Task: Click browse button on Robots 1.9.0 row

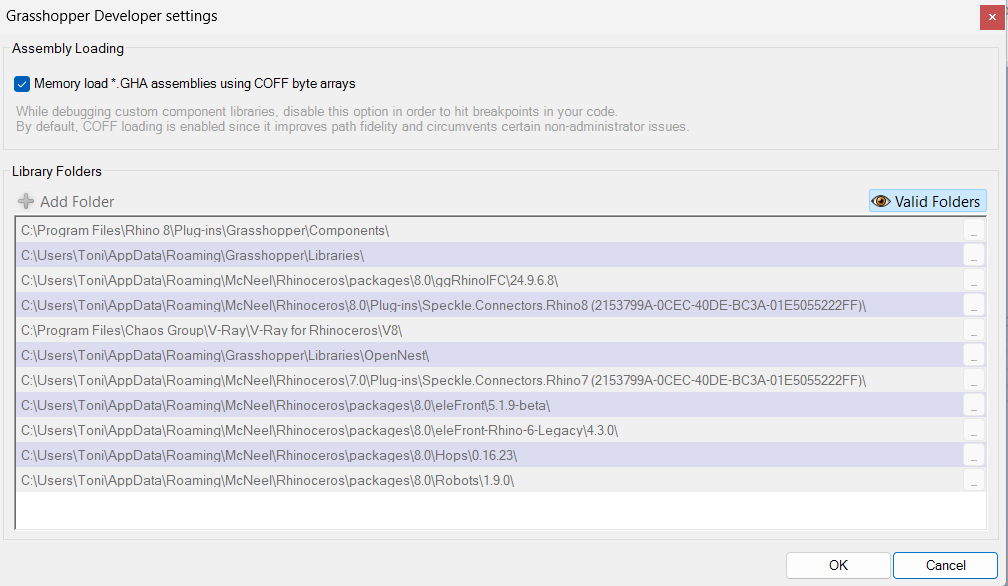Action: (974, 481)
